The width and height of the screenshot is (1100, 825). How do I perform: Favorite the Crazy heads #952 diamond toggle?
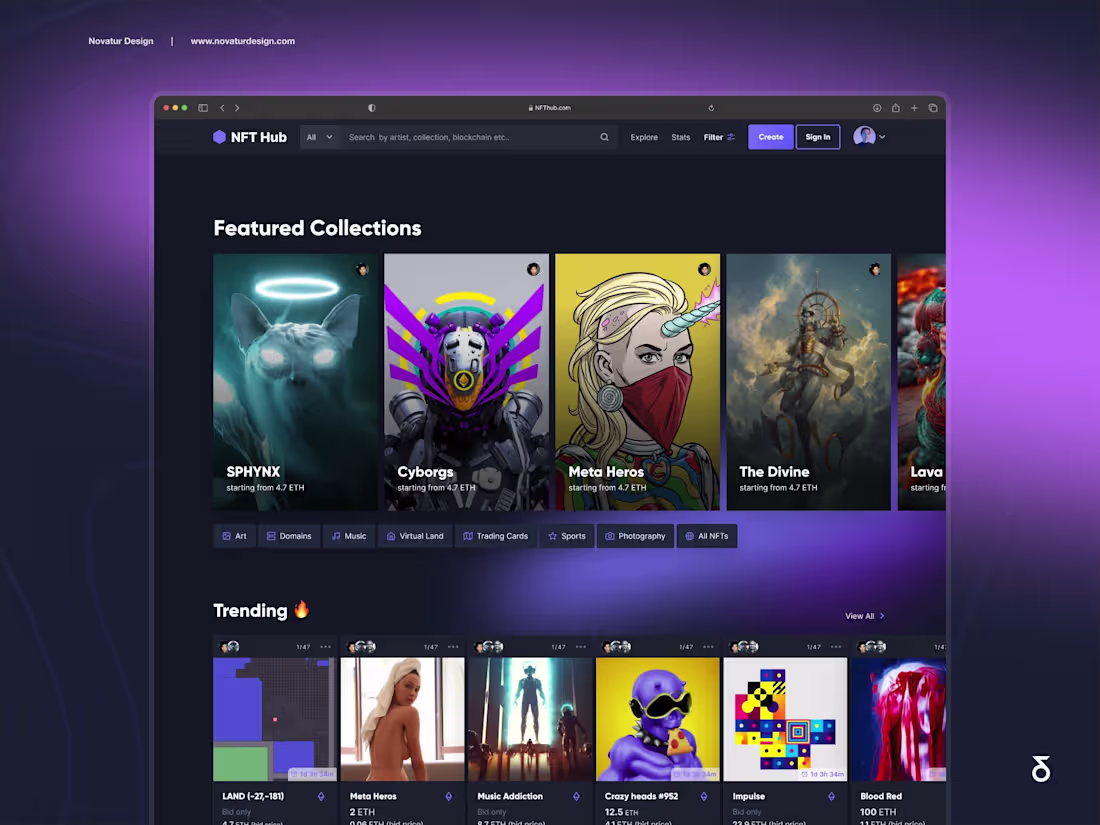click(703, 797)
